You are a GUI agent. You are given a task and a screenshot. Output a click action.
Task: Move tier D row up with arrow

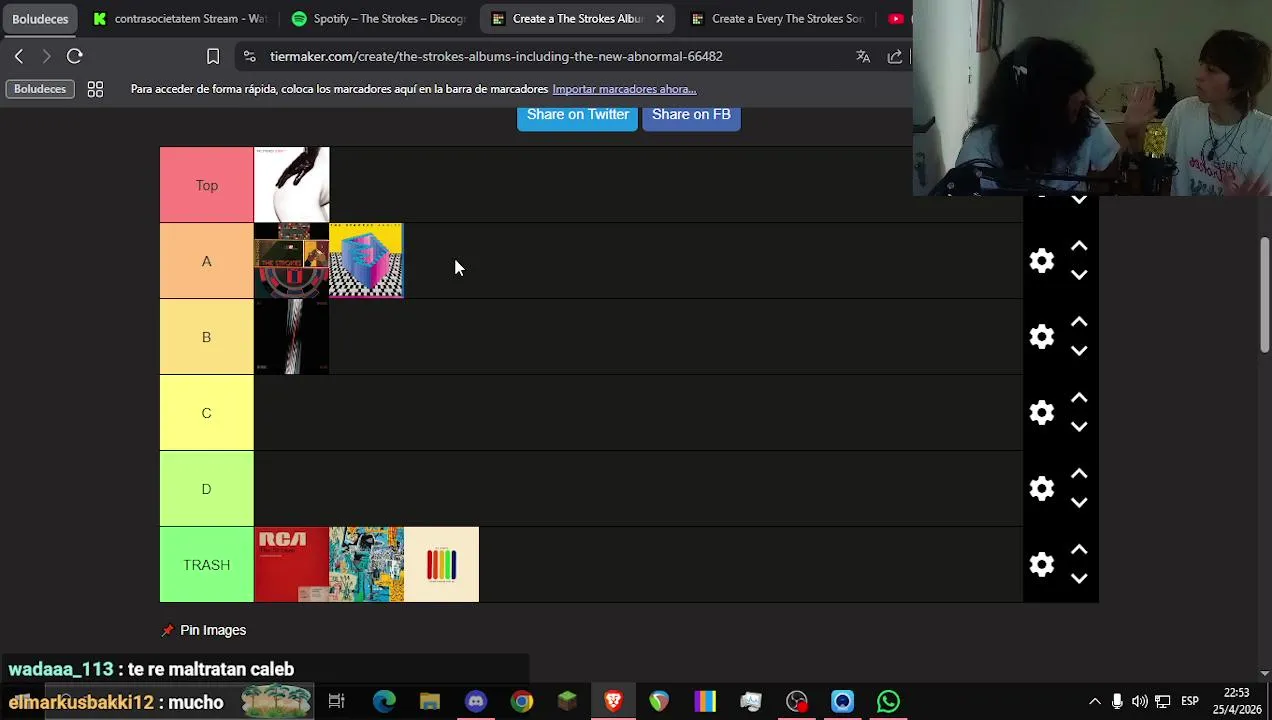tap(1079, 474)
